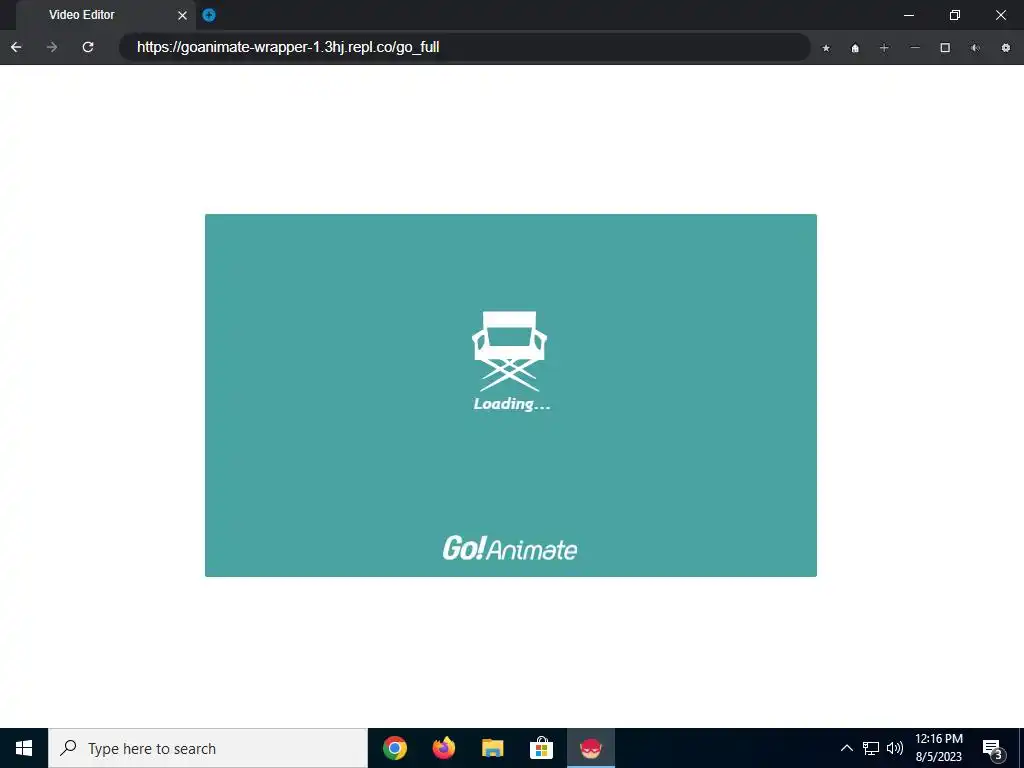Open browser settings gear icon
1024x768 pixels.
tap(1006, 48)
